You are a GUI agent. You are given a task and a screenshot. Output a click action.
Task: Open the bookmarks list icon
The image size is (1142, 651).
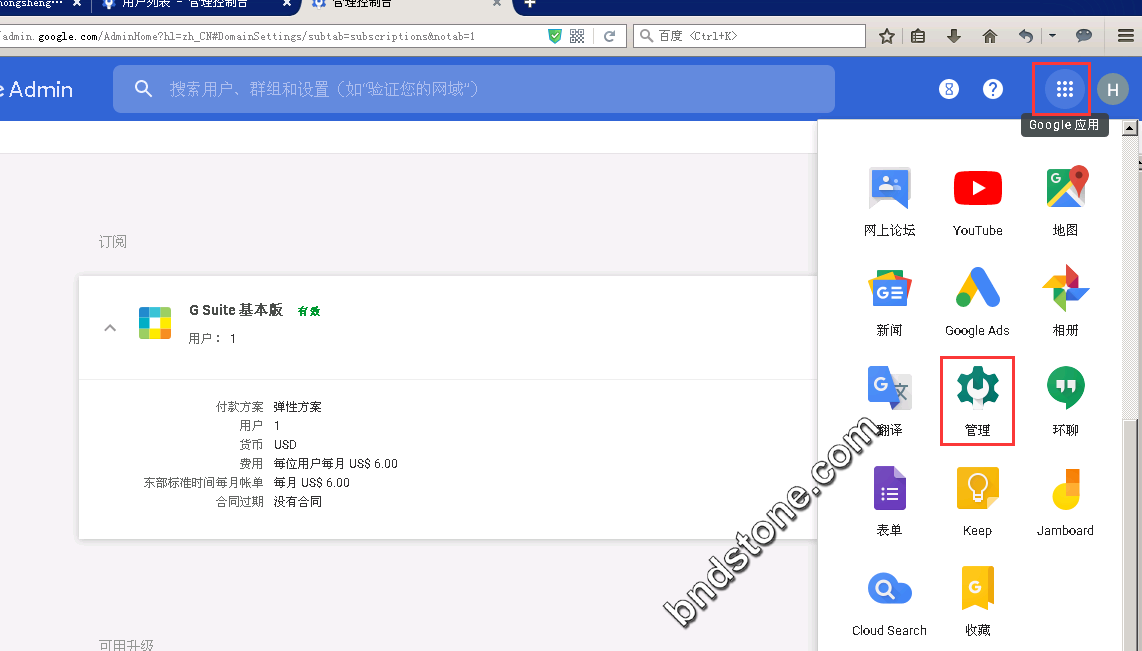(918, 36)
